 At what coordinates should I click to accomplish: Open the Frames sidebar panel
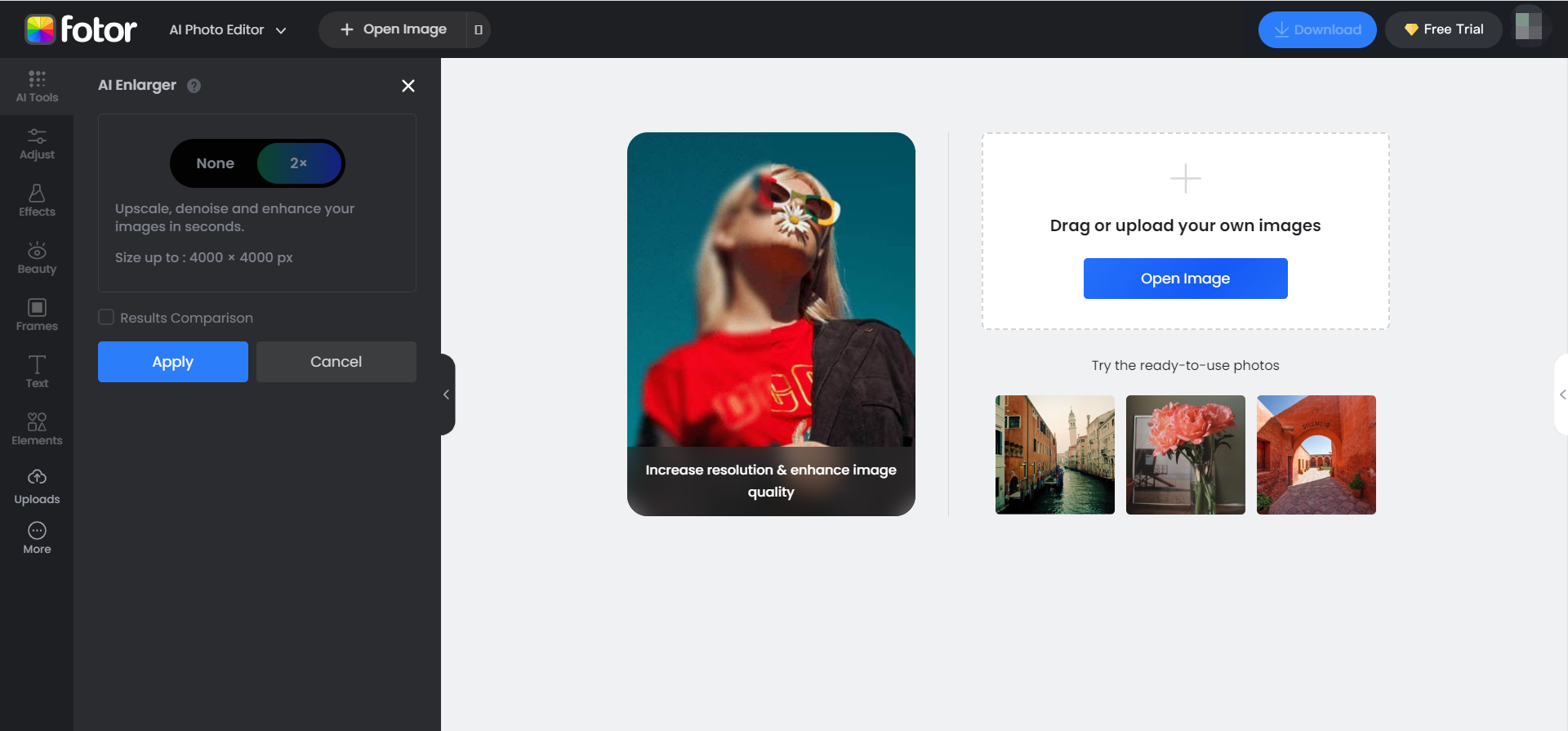coord(37,315)
